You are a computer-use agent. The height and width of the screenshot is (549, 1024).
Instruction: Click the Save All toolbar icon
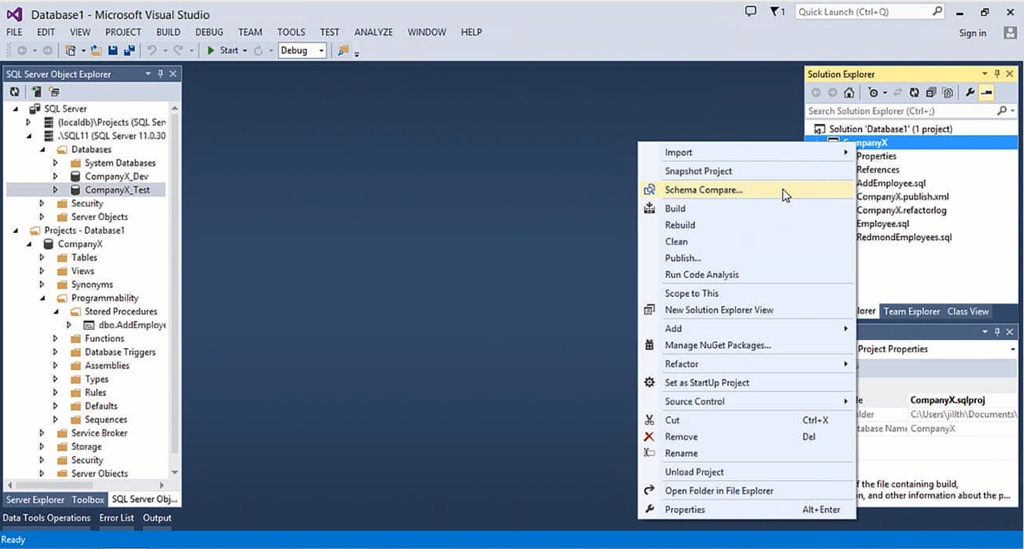point(129,50)
